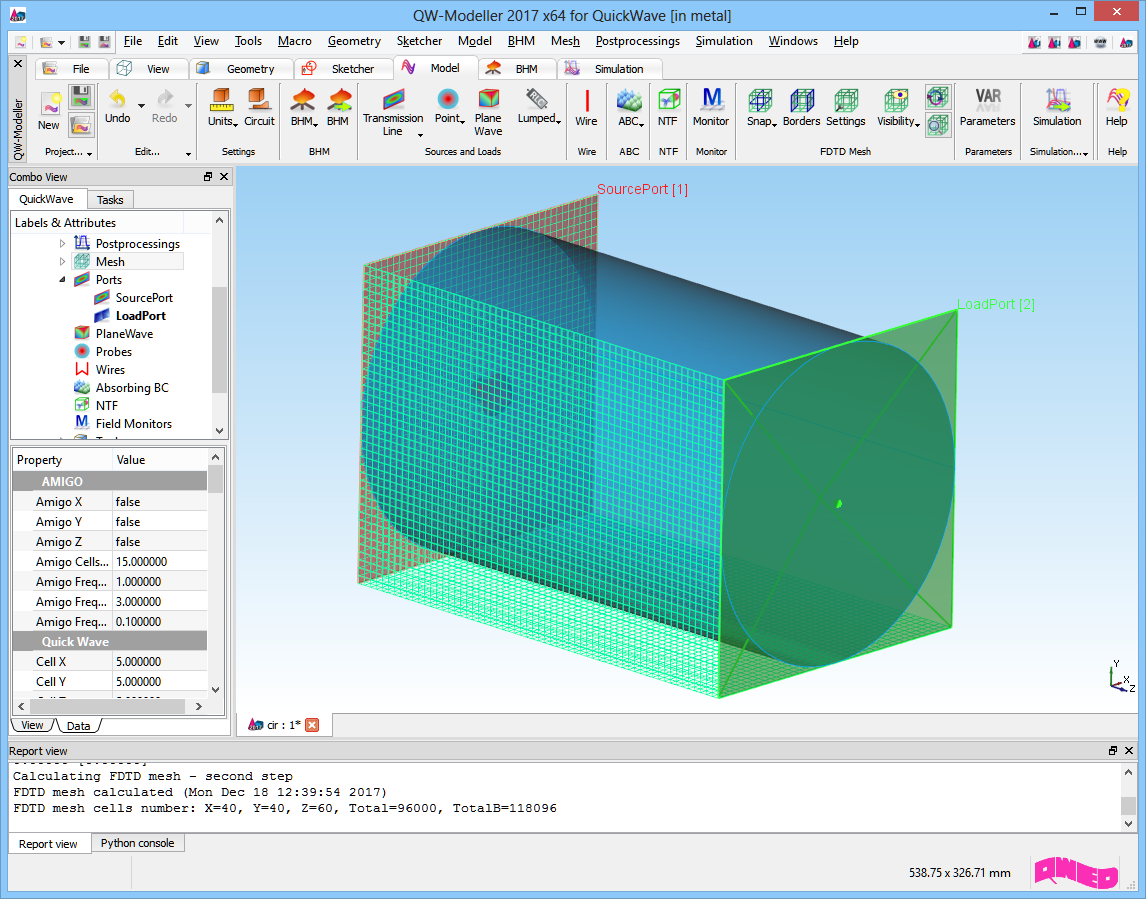Click the Amigo Z value false
Image resolution: width=1146 pixels, height=899 pixels.
point(159,542)
